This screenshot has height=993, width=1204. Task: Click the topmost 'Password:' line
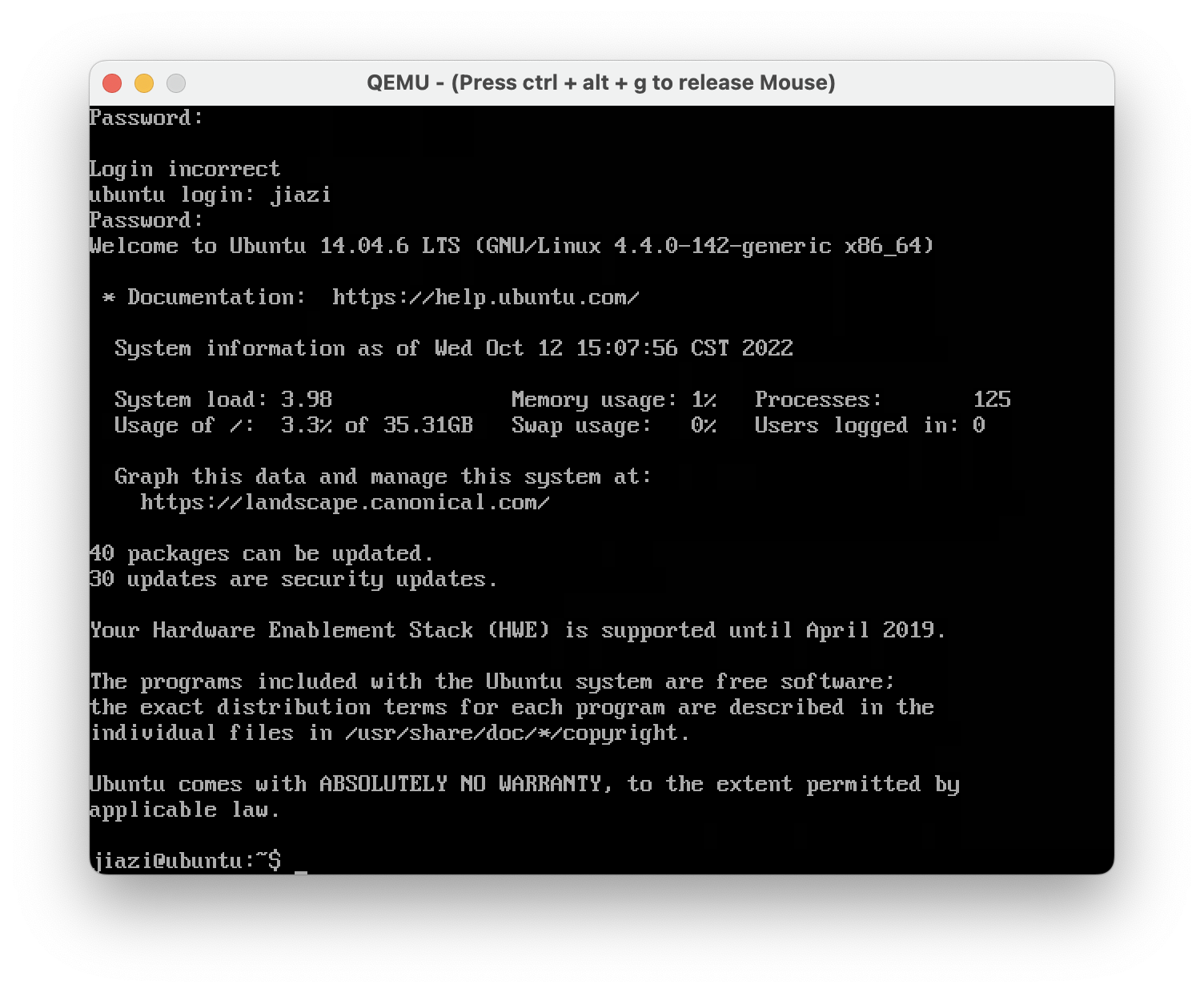pyautogui.click(x=146, y=118)
